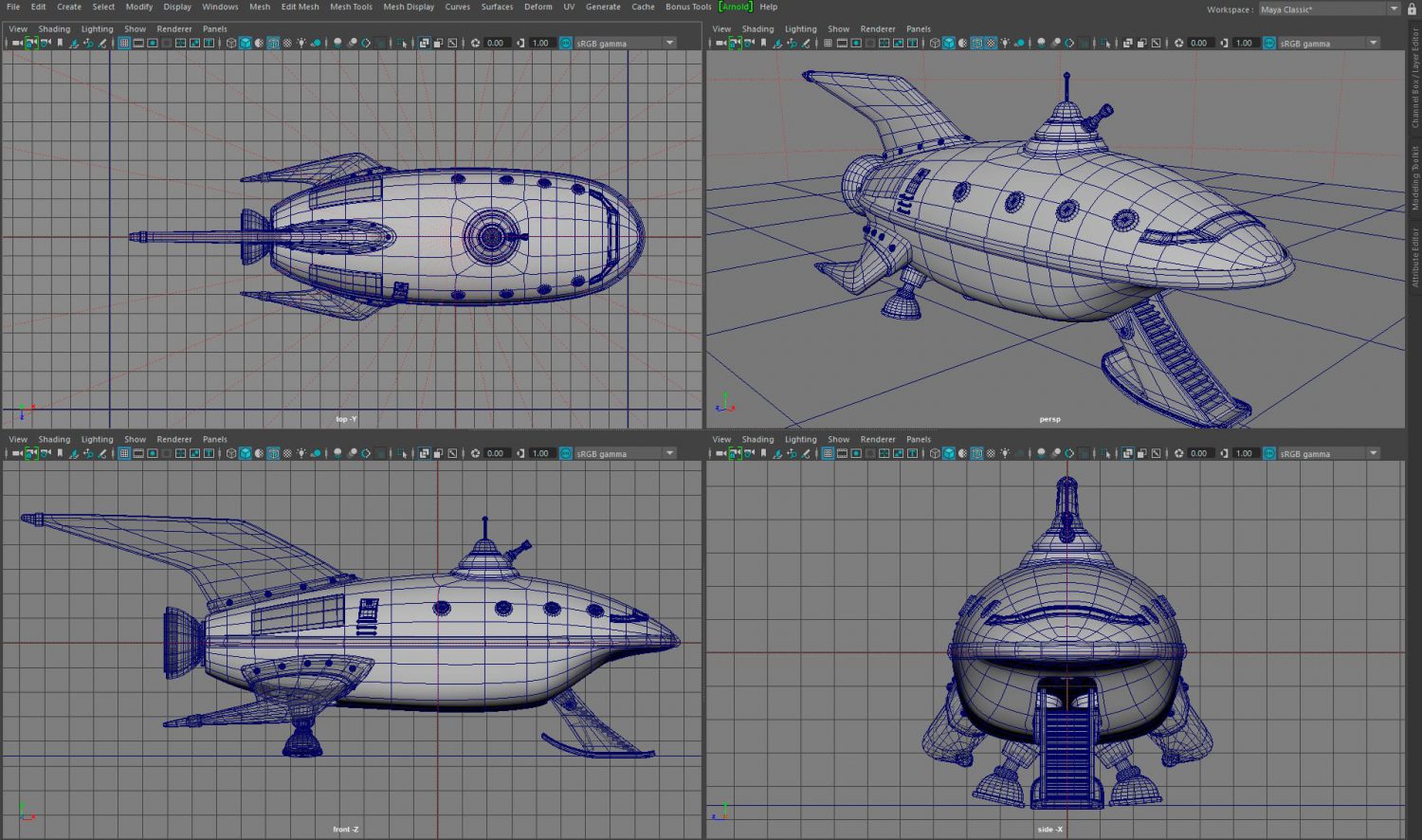
Task: Open Panels menu in the front viewport
Action: 214,439
